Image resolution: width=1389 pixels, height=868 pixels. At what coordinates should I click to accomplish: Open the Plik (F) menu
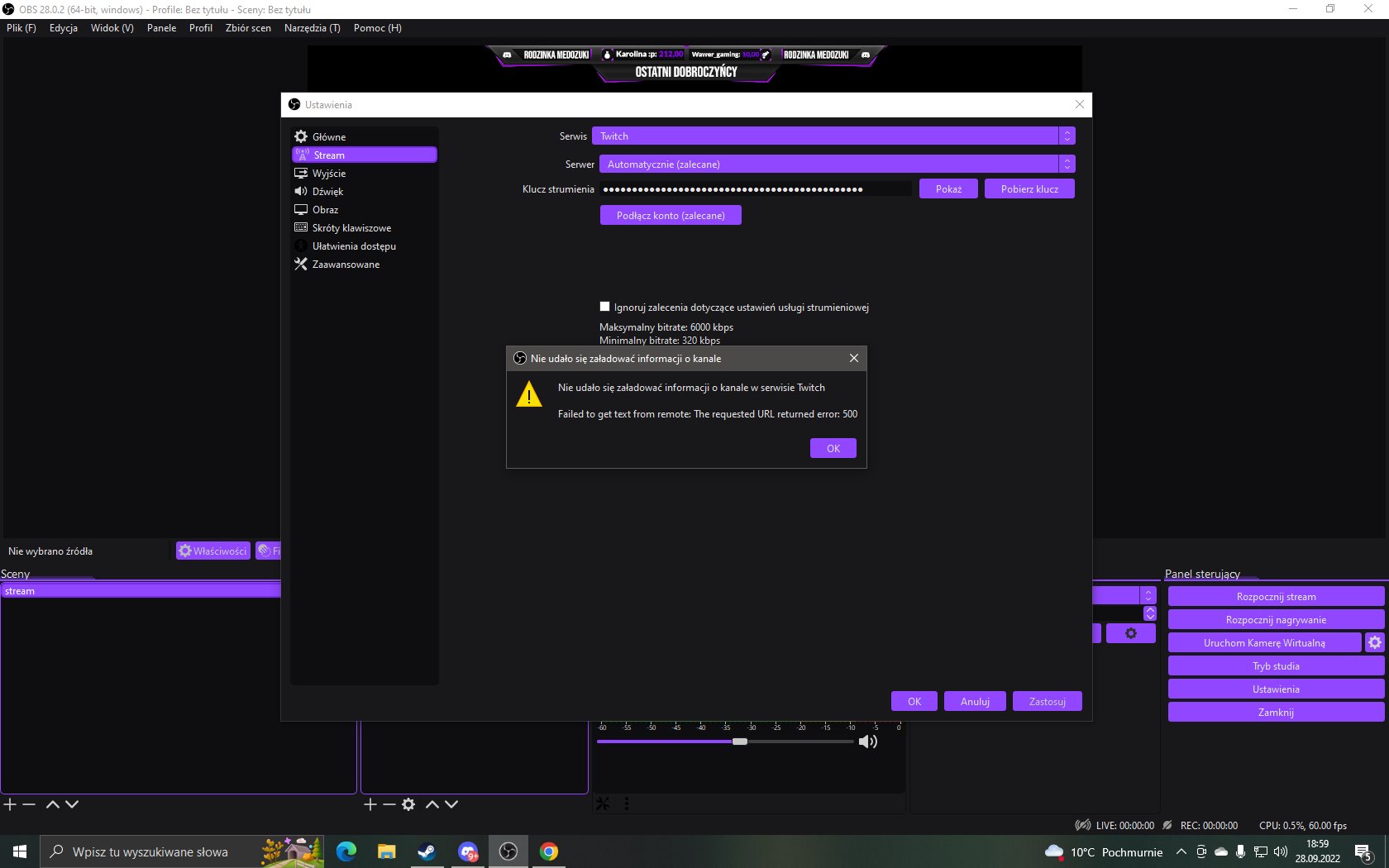(x=21, y=27)
